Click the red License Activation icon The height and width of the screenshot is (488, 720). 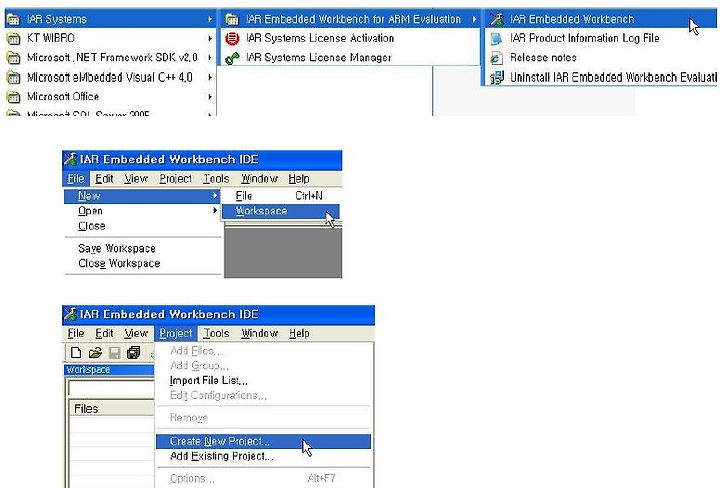click(x=232, y=39)
